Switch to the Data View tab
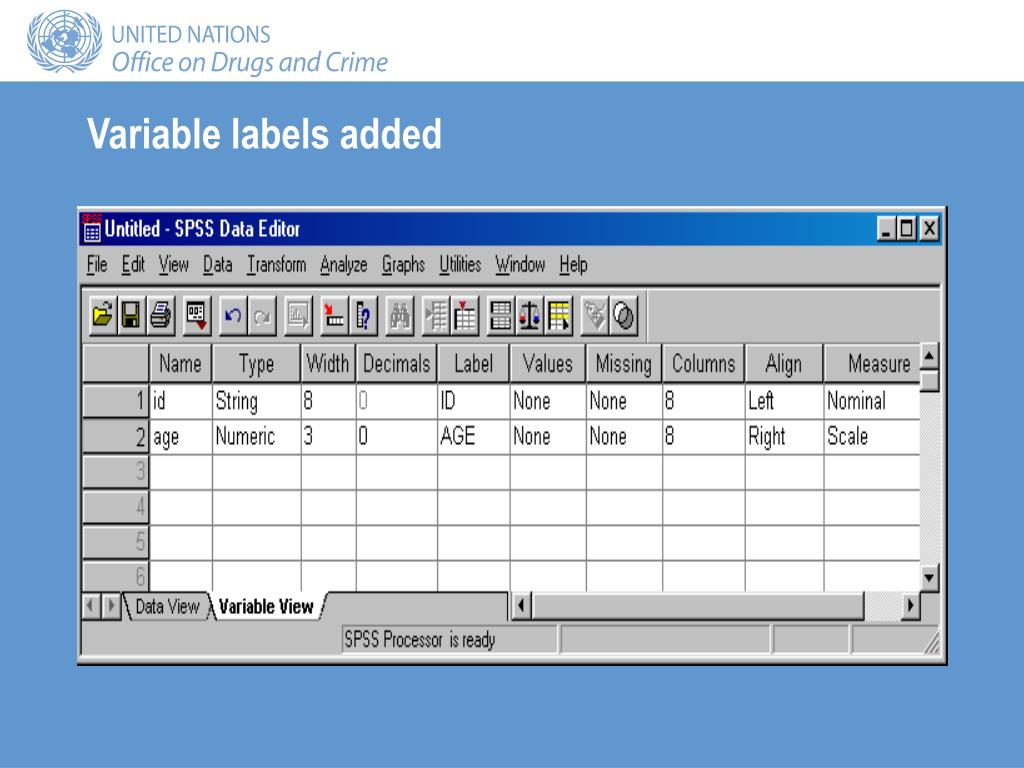 pos(167,607)
